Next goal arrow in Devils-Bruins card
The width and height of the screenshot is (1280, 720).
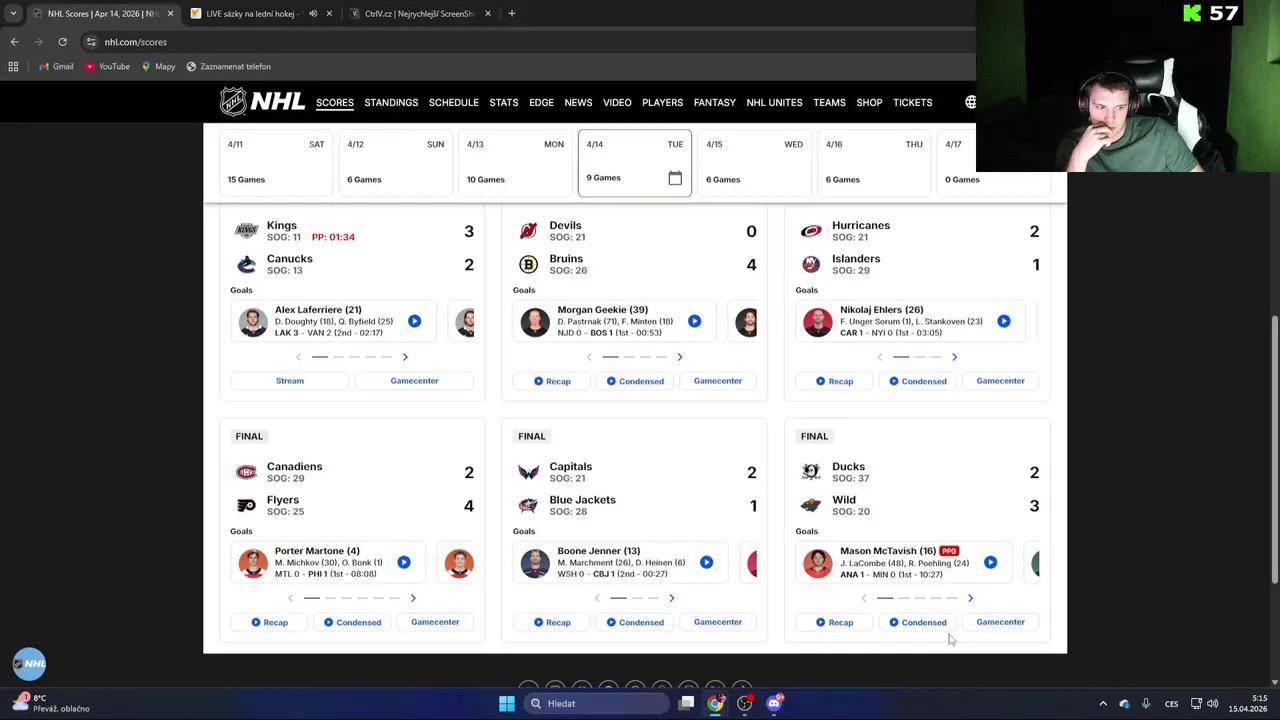pyautogui.click(x=679, y=357)
